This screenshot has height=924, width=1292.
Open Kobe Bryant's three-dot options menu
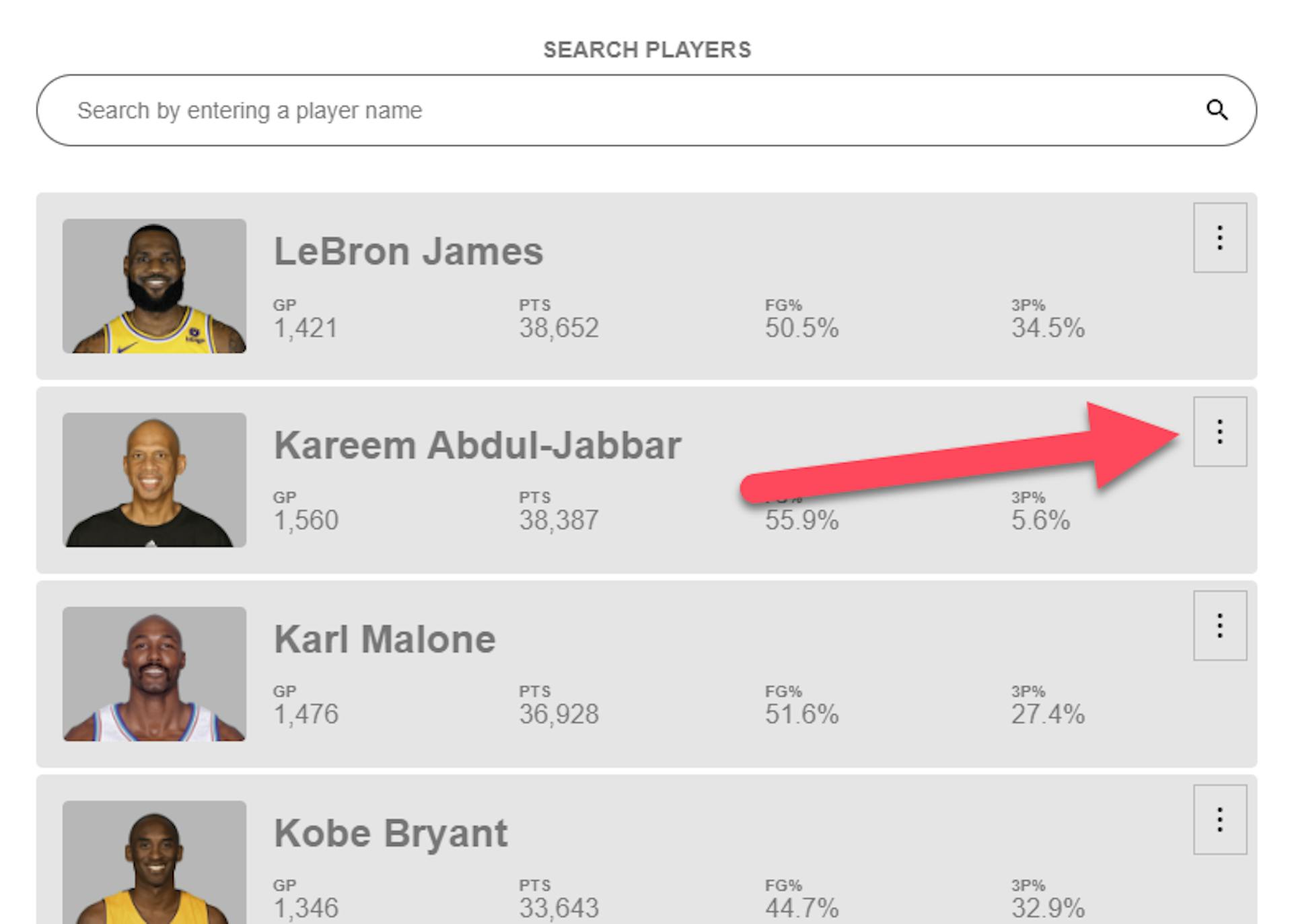(1219, 819)
